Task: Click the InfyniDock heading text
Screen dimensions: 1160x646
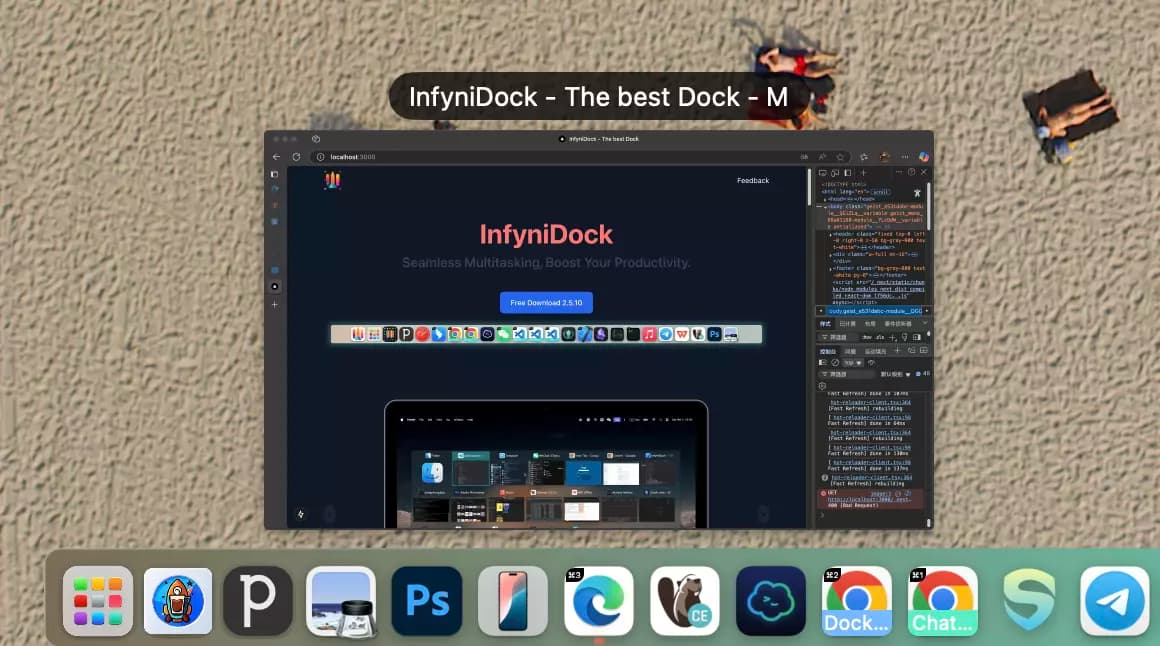Action: (546, 235)
